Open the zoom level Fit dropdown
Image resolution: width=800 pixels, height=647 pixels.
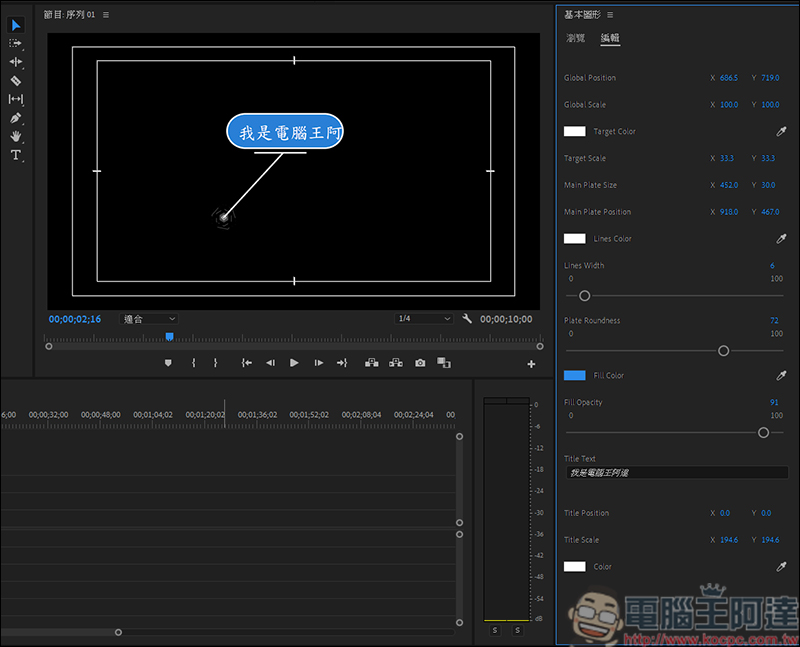[149, 319]
